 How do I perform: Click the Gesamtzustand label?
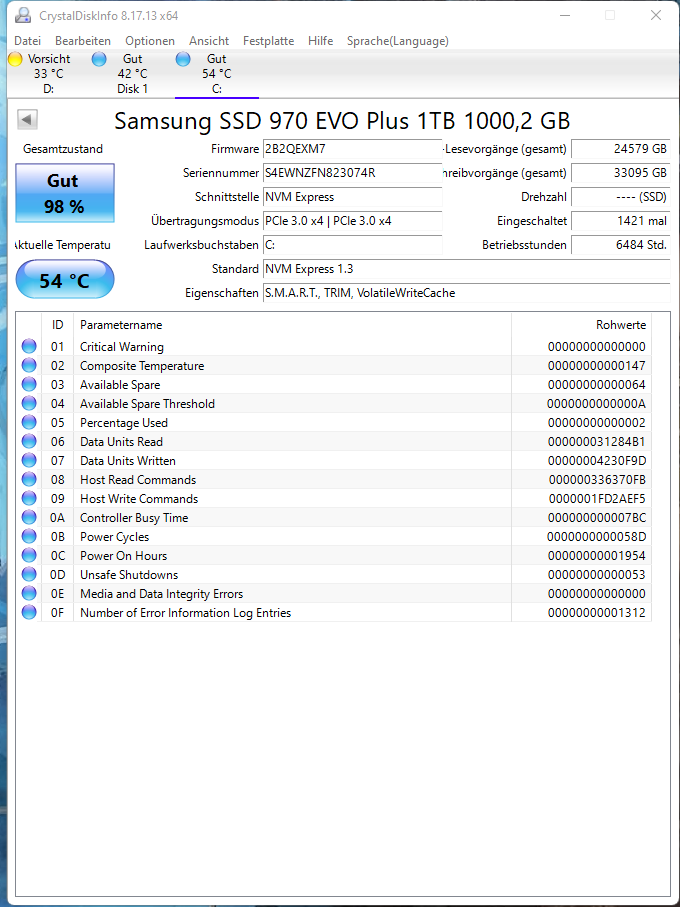click(x=63, y=149)
